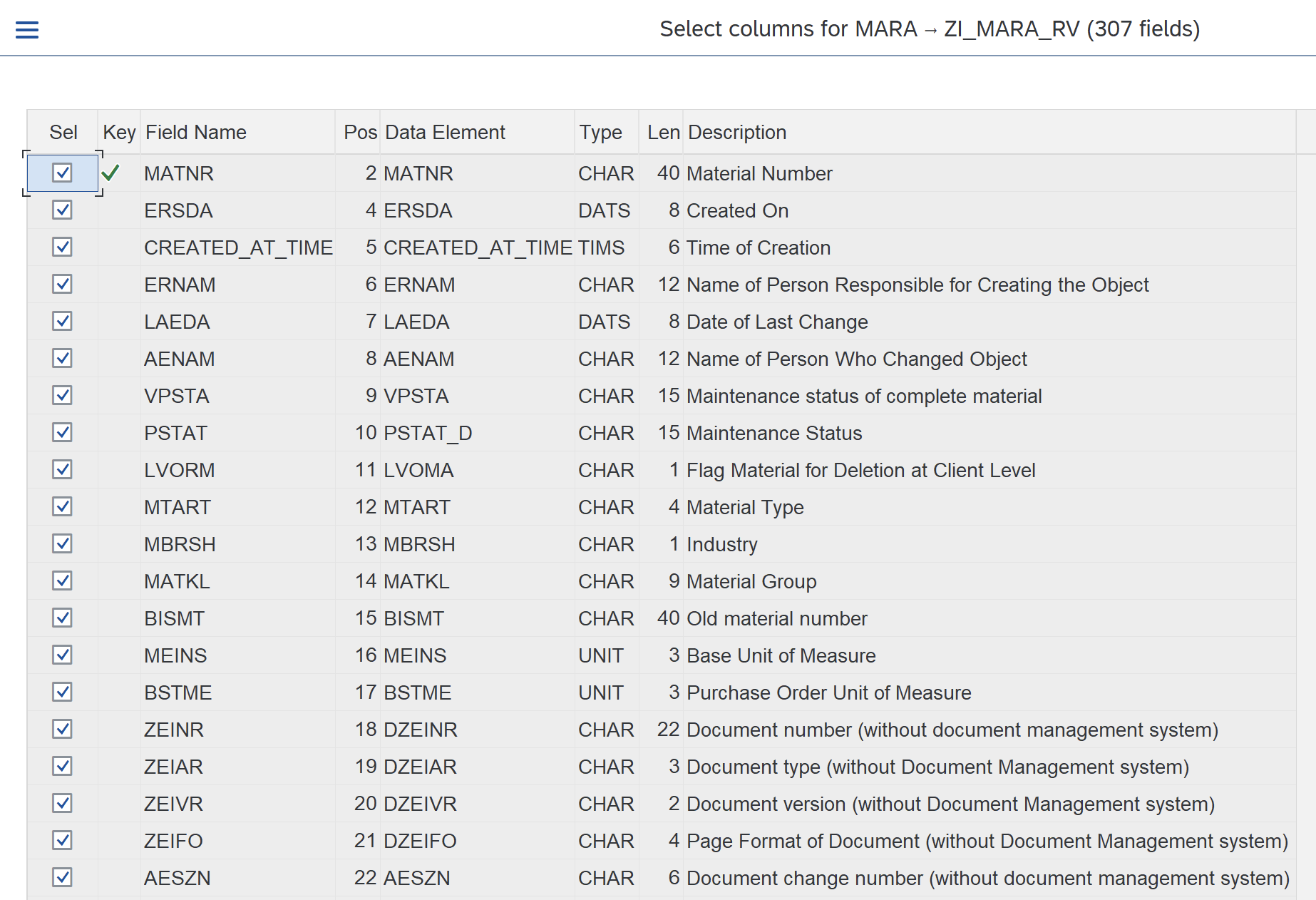Toggle checkbox for the ERNAM field
The height and width of the screenshot is (900, 1316).
point(62,285)
